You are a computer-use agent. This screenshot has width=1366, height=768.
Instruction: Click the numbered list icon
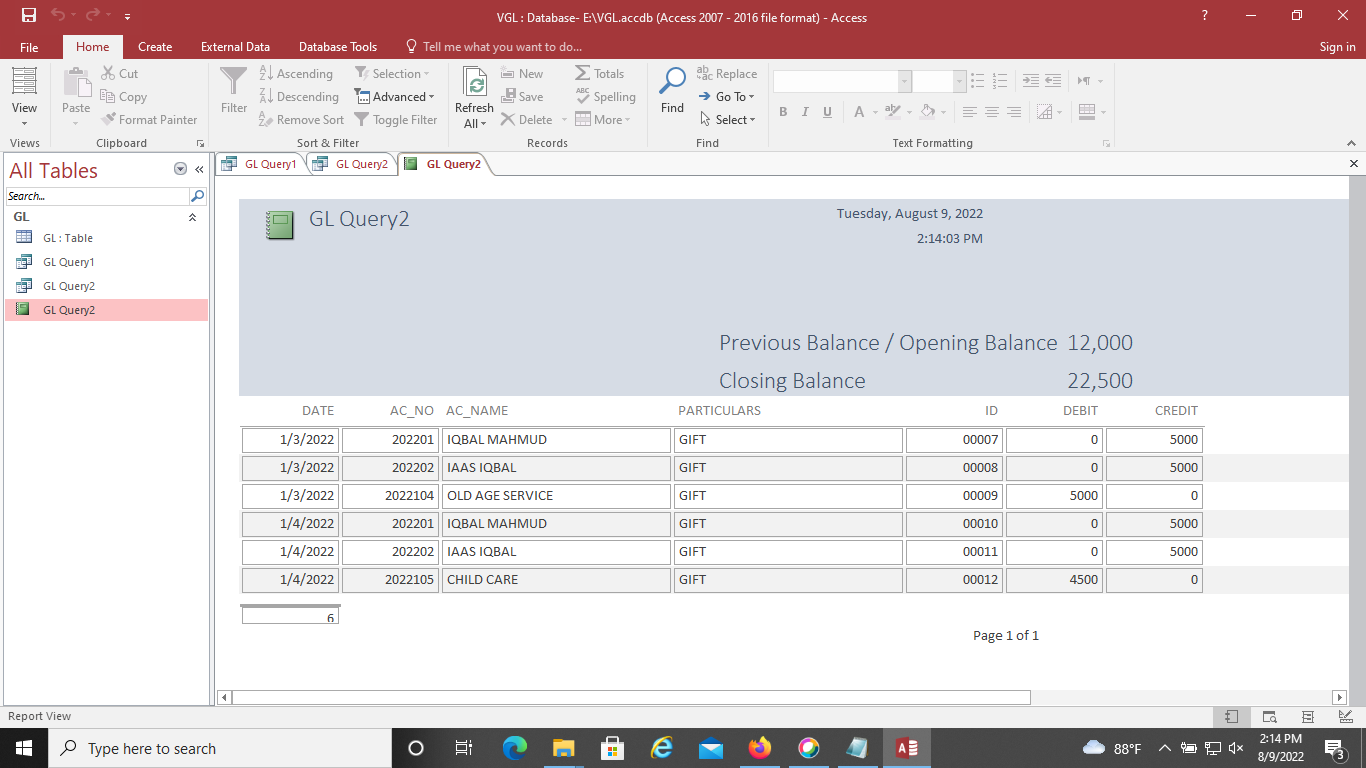[x=999, y=81]
